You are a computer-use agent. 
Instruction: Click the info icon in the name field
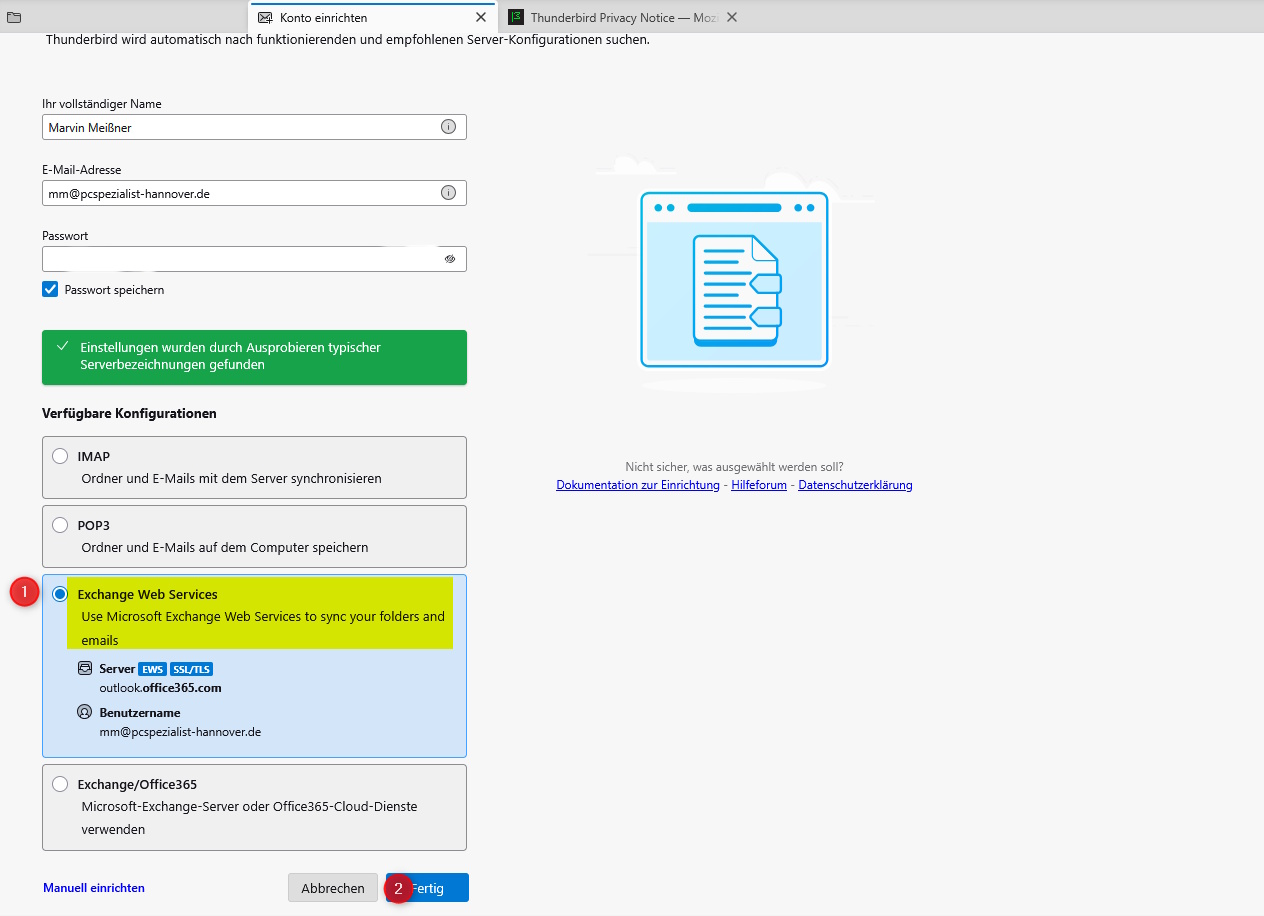[x=448, y=127]
